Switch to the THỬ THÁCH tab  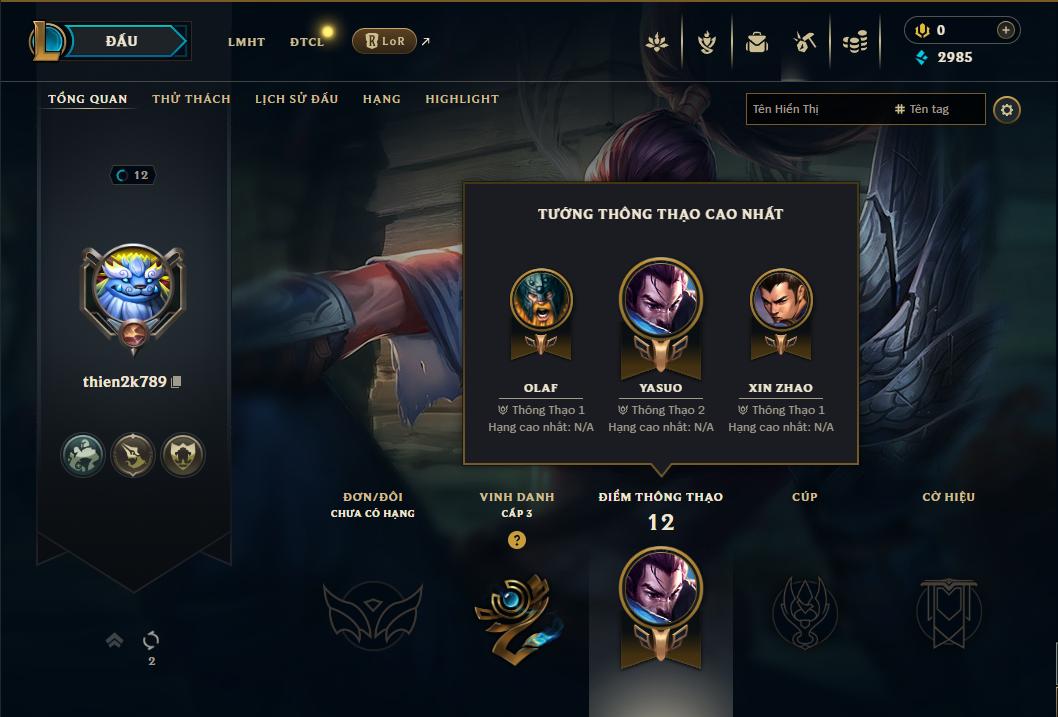click(x=192, y=99)
